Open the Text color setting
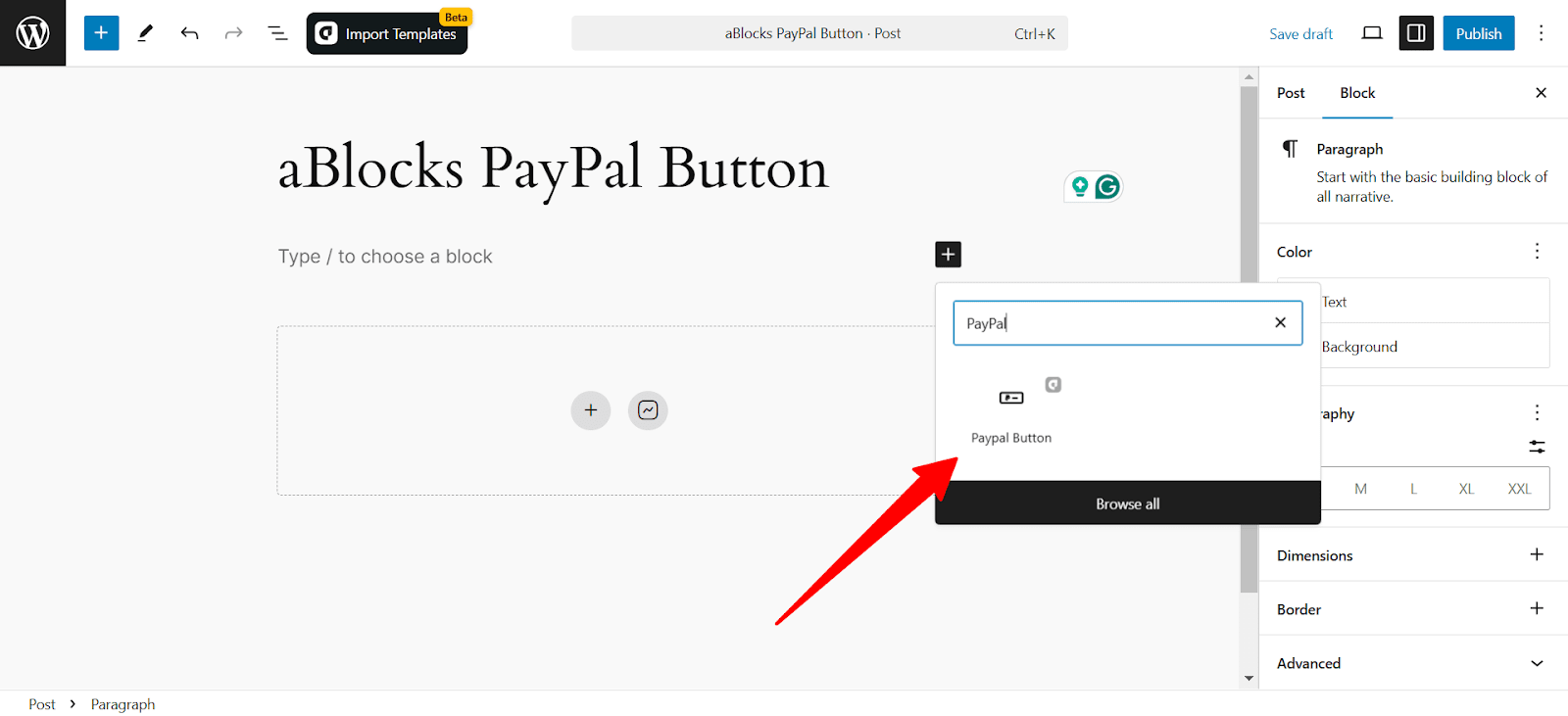1568x716 pixels. 1435,302
